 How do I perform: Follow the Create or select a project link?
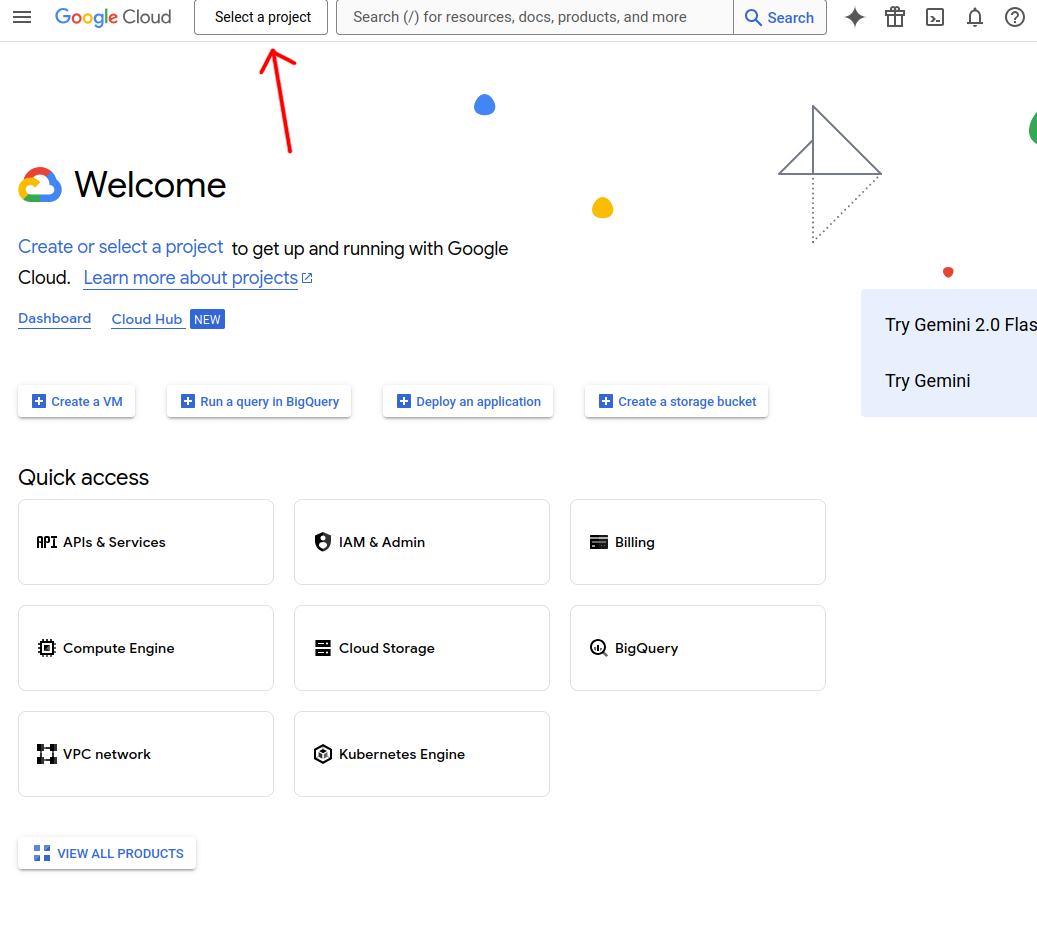pos(120,247)
